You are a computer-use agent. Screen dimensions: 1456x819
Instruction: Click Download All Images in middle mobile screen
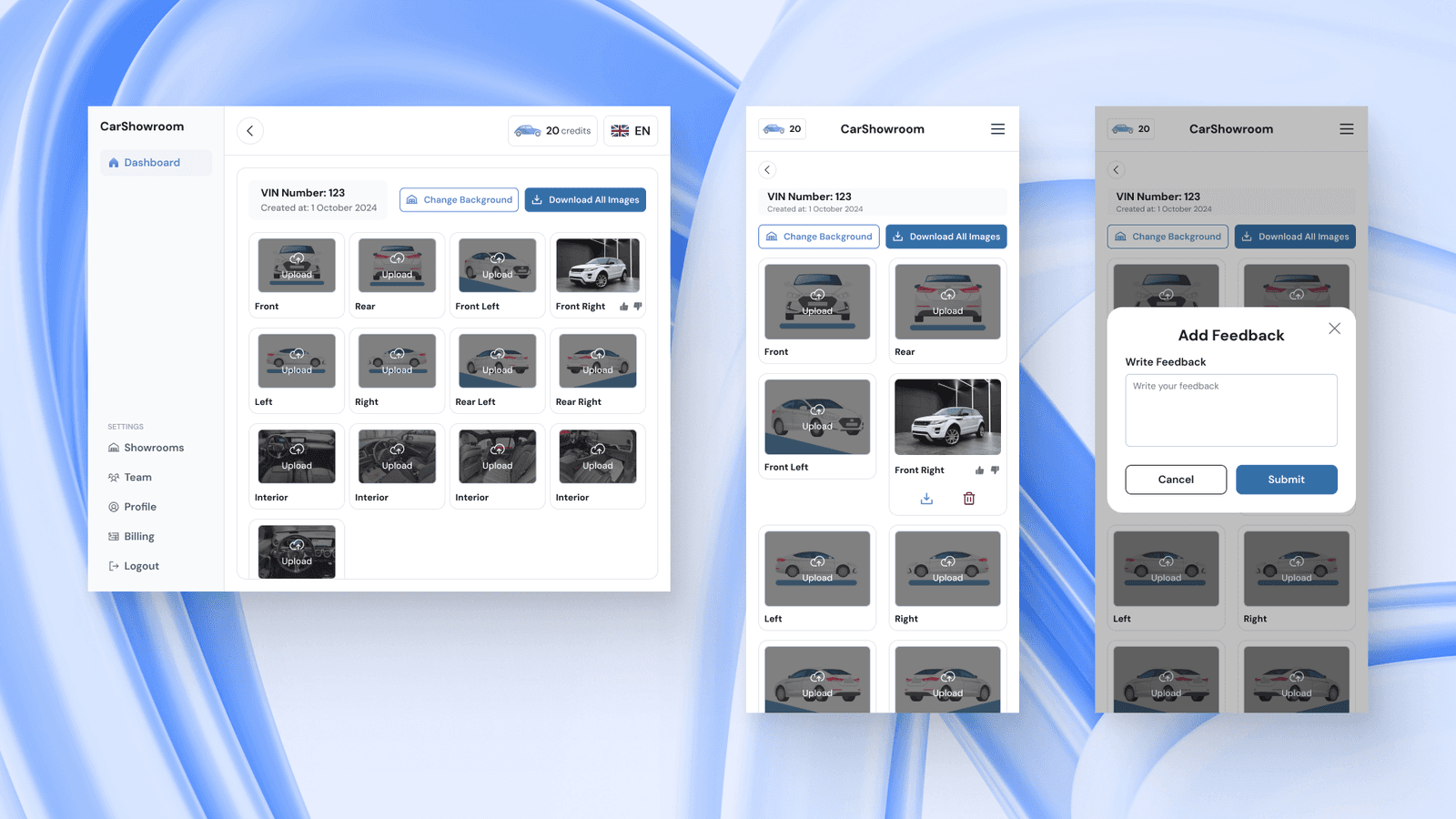(x=946, y=237)
